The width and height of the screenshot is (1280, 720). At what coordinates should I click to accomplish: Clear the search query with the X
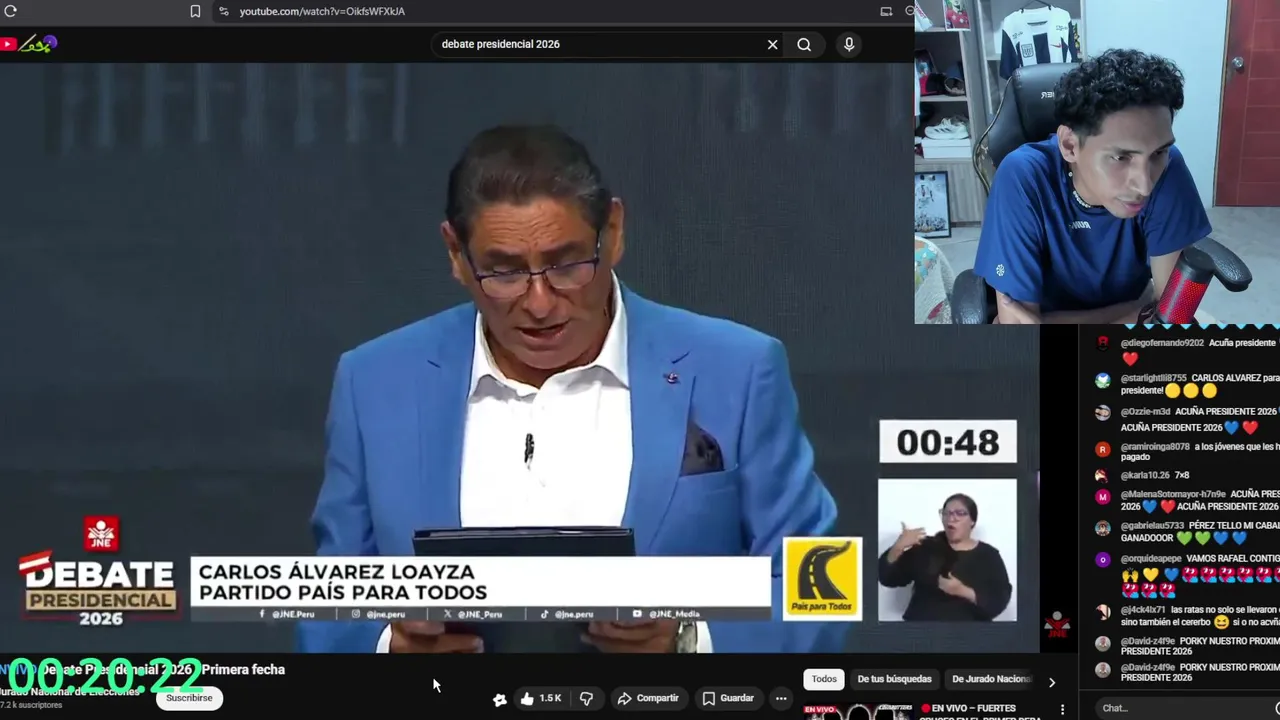coord(772,44)
